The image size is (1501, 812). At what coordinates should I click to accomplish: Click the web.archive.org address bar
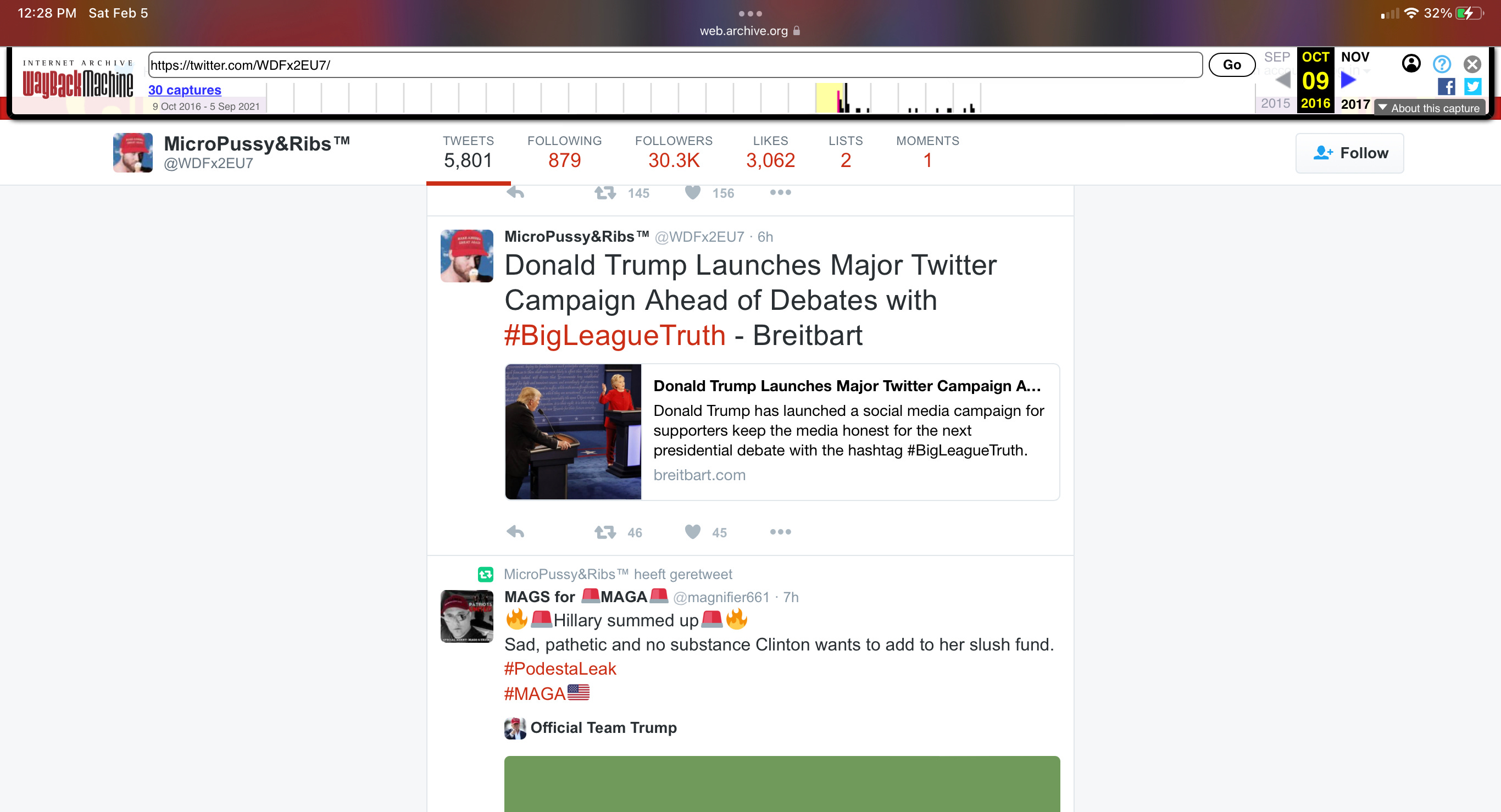(750, 31)
